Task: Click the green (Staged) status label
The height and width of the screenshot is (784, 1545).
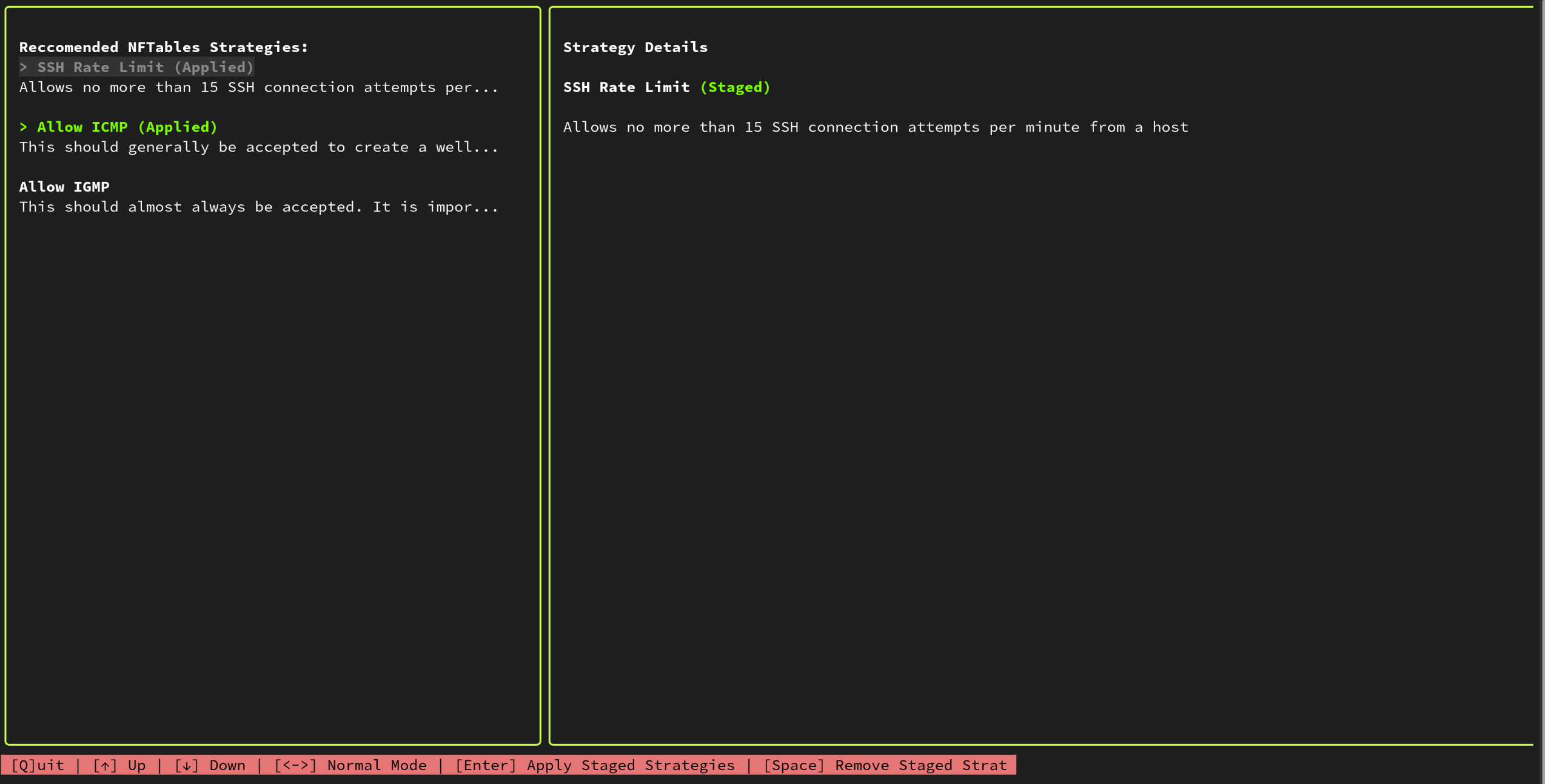Action: pyautogui.click(x=735, y=87)
